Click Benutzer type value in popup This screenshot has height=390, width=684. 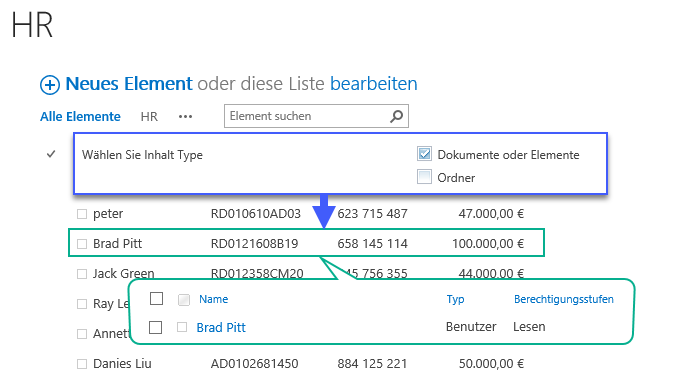pos(471,327)
